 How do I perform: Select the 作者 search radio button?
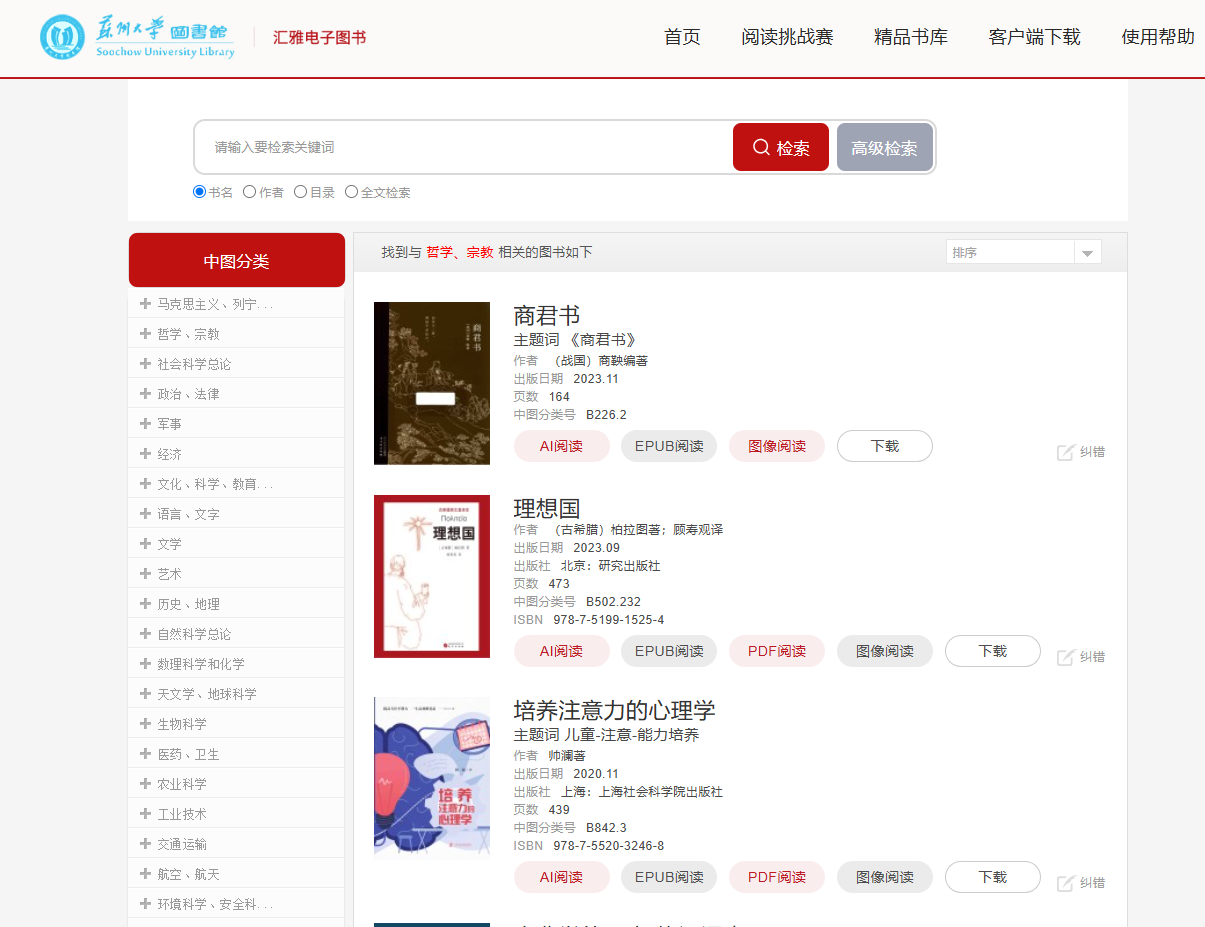pos(250,192)
